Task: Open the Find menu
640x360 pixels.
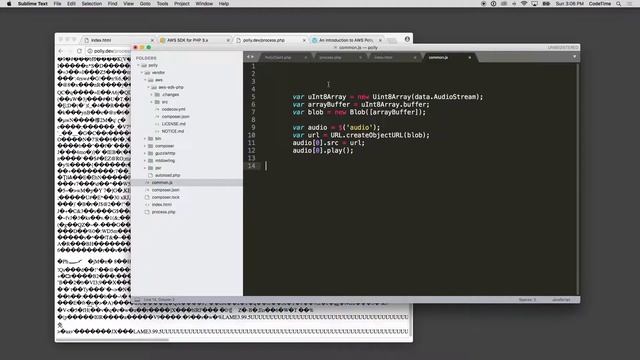Action: (113, 4)
